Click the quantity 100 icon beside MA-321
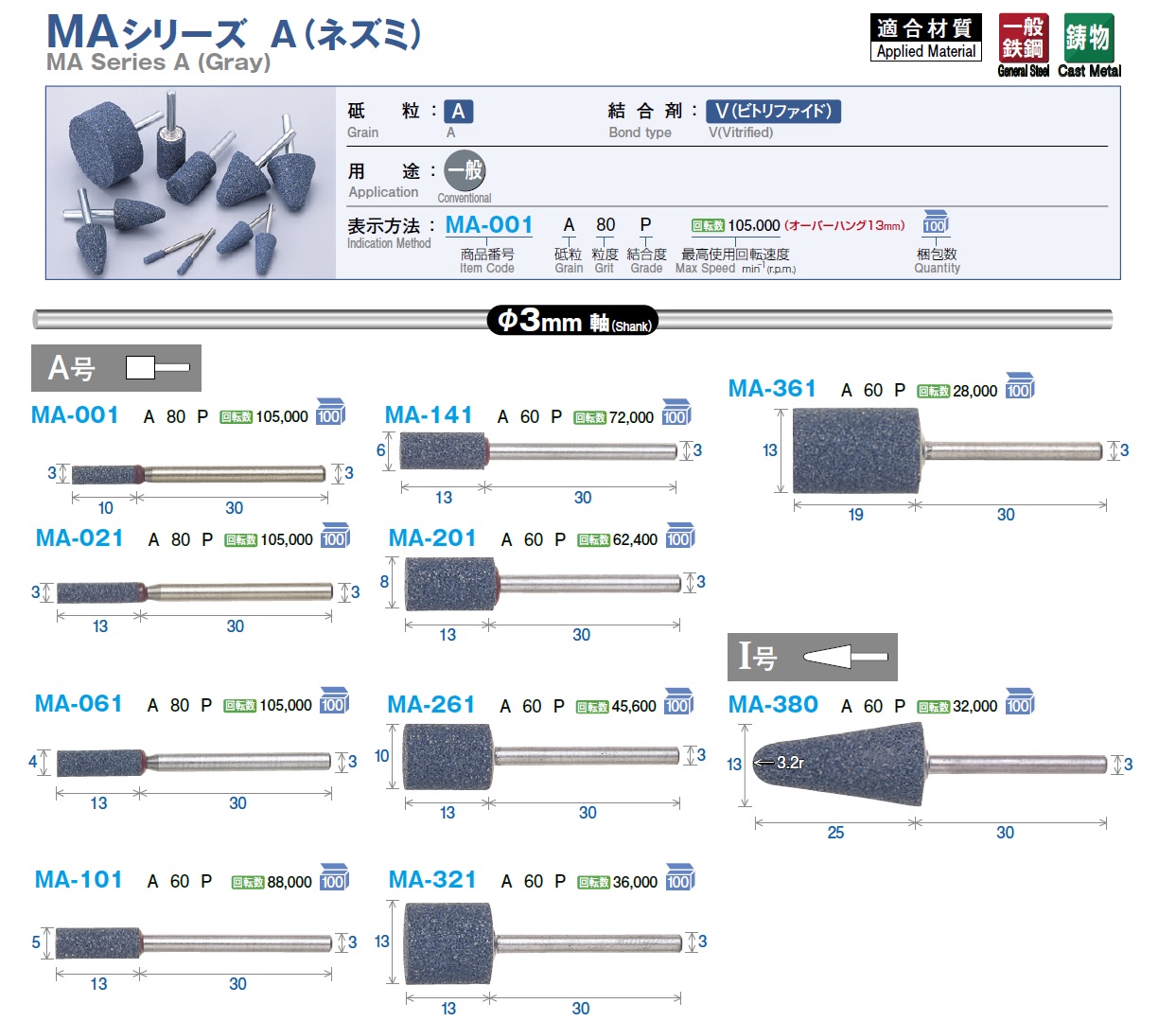 pos(679,878)
